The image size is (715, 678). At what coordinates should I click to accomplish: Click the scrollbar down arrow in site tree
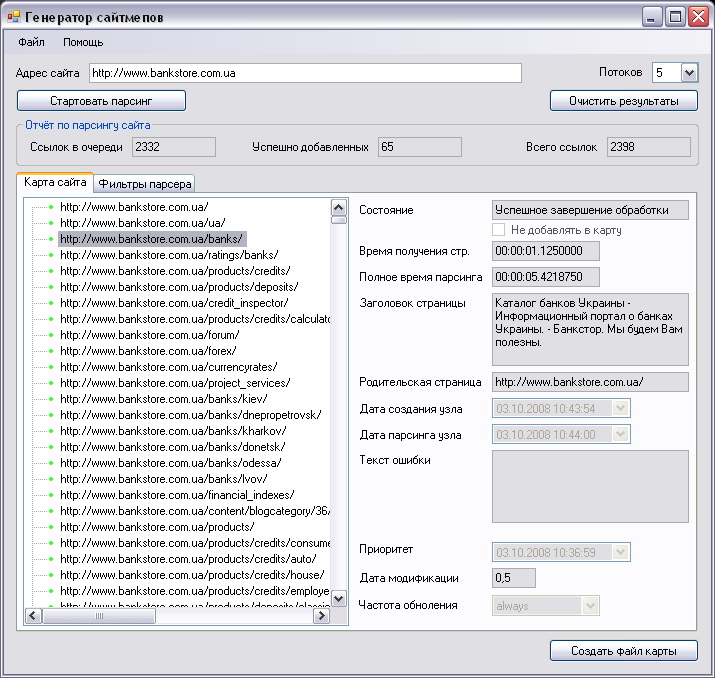338,598
